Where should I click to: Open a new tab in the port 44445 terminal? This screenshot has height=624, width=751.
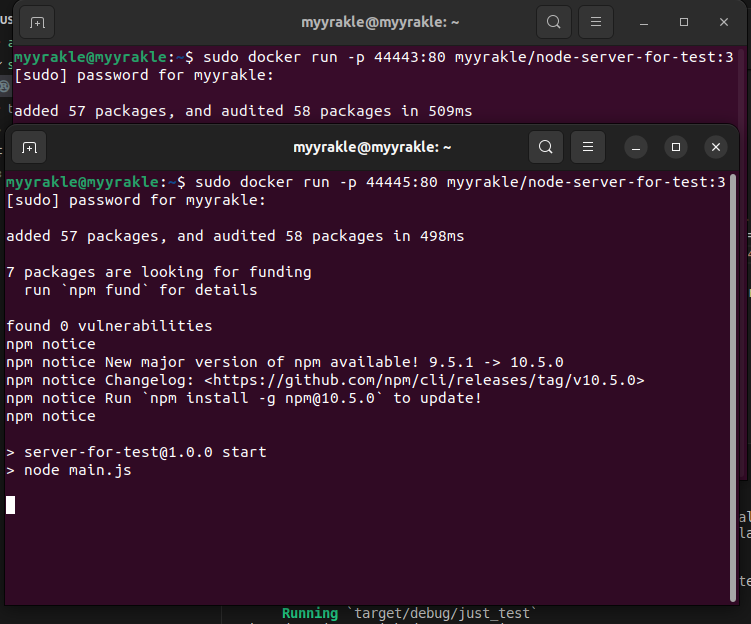[x=30, y=148]
